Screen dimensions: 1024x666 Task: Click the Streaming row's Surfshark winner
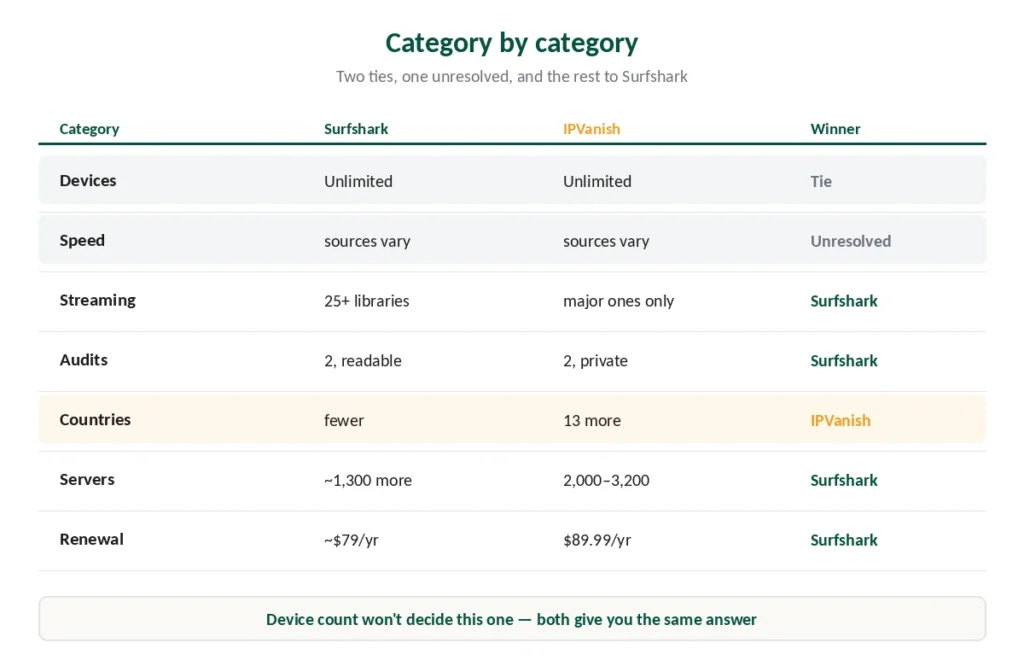(x=844, y=301)
